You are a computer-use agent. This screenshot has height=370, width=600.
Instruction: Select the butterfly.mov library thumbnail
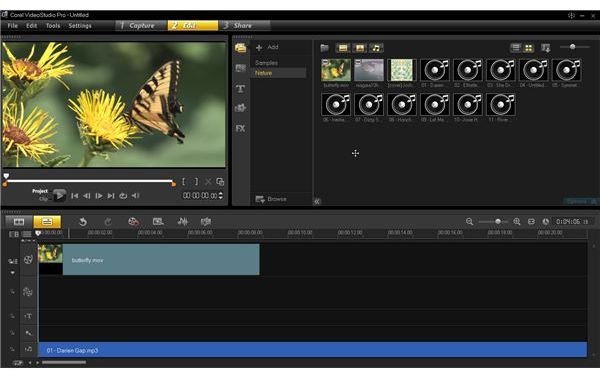(336, 70)
